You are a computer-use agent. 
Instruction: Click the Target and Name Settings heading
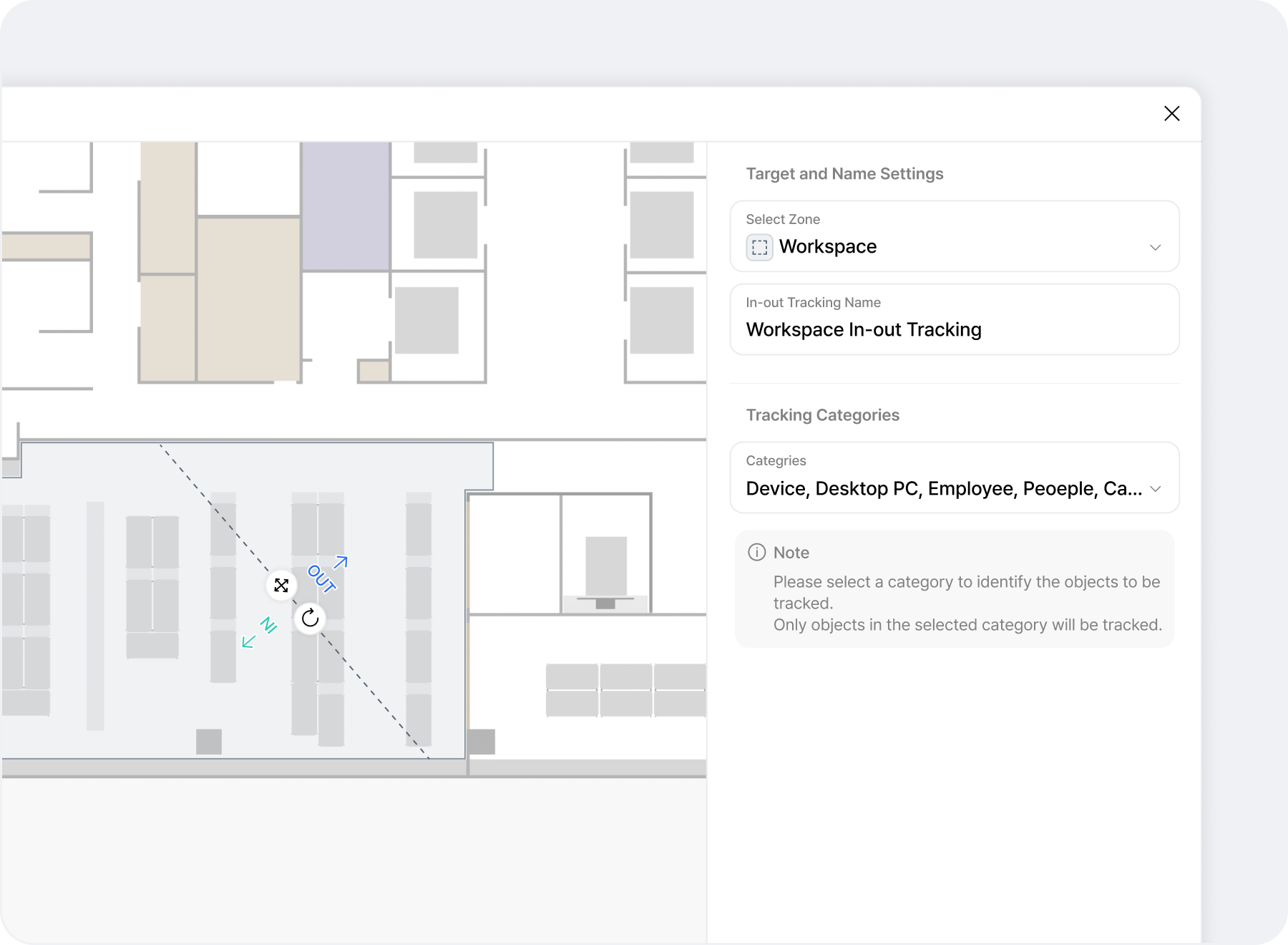(844, 174)
